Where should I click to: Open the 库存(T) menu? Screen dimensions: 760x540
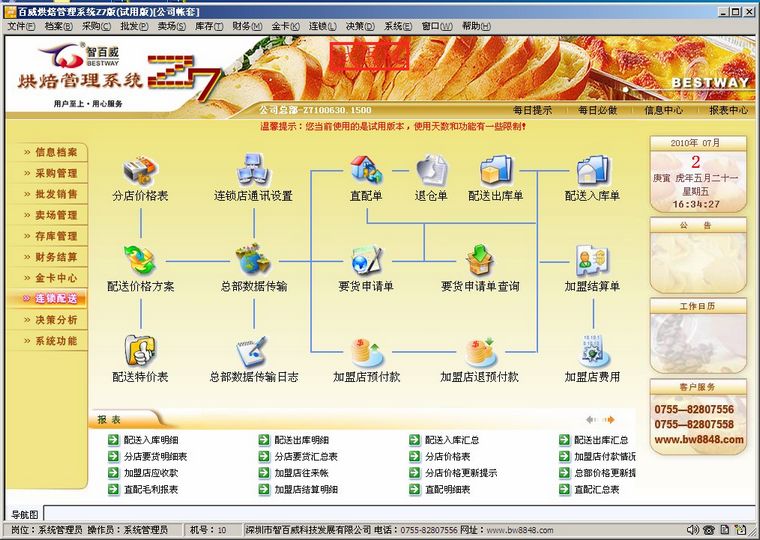(x=209, y=26)
